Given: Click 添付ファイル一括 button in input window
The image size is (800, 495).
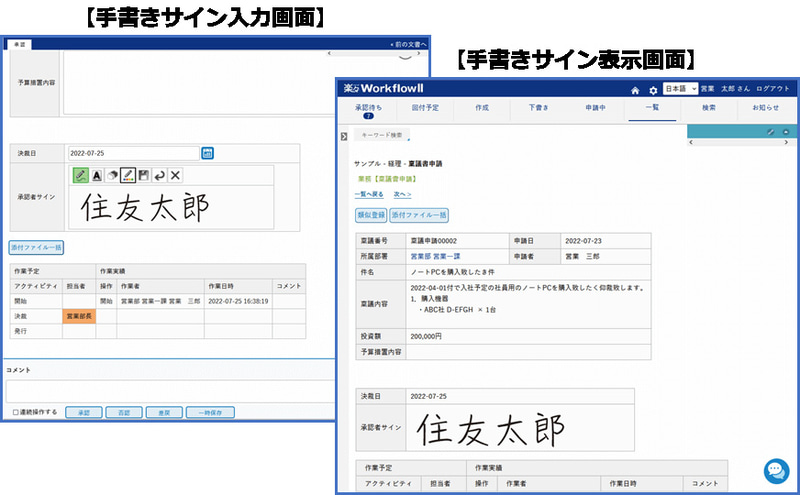Looking at the screenshot, I should pyautogui.click(x=36, y=248).
